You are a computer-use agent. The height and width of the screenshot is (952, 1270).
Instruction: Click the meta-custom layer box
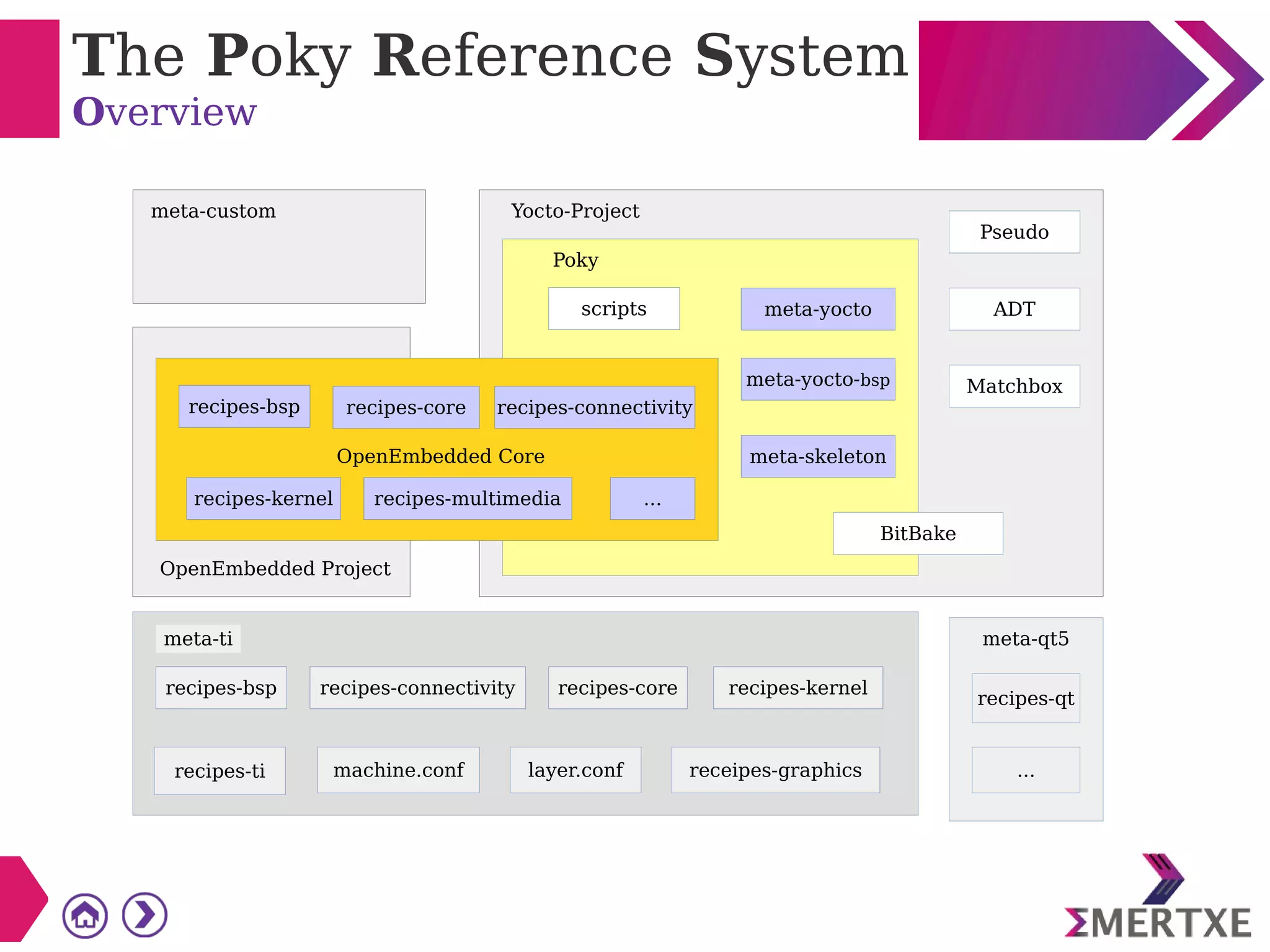coord(278,247)
